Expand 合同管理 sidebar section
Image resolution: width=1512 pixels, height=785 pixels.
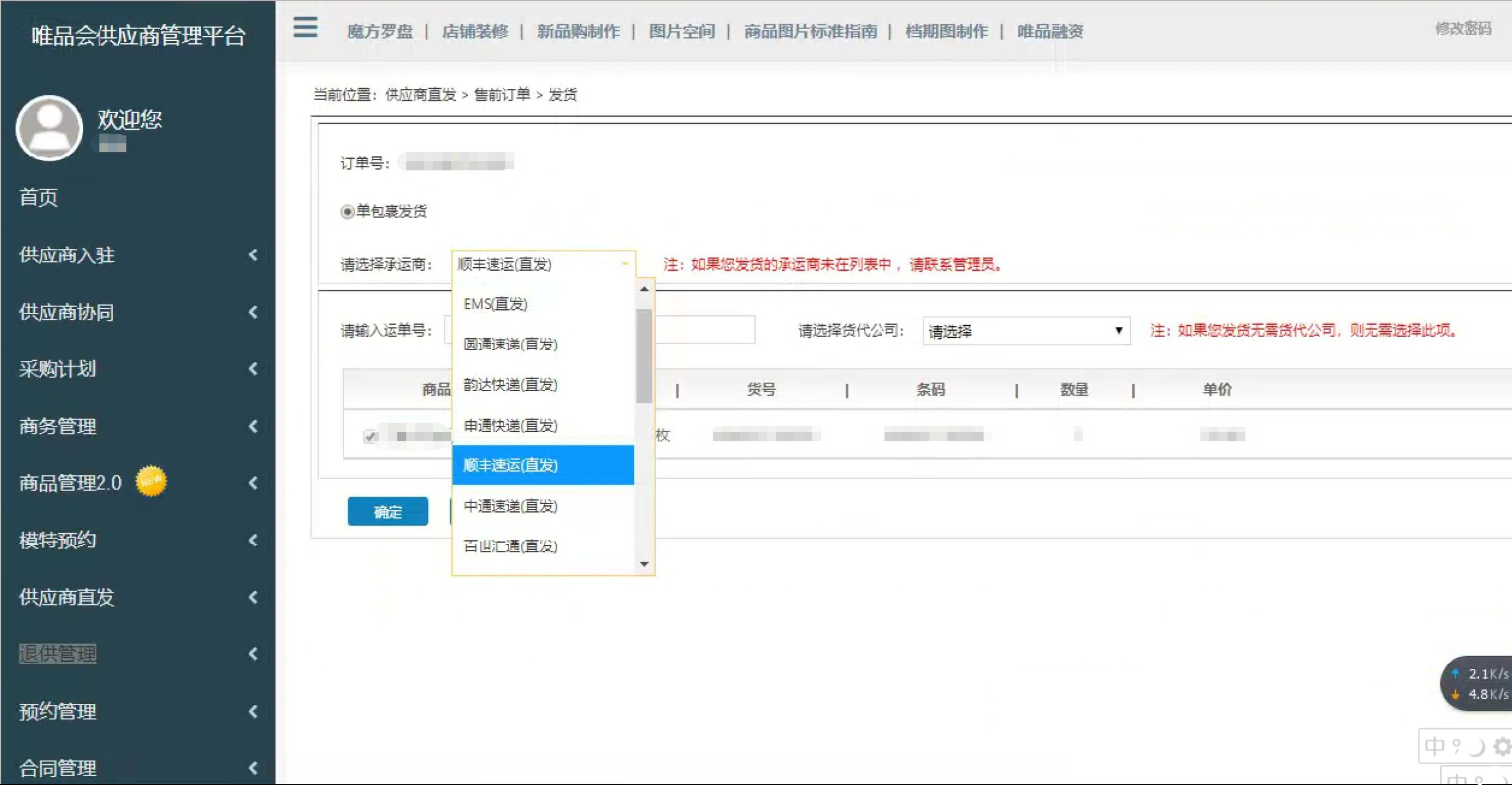(x=137, y=768)
